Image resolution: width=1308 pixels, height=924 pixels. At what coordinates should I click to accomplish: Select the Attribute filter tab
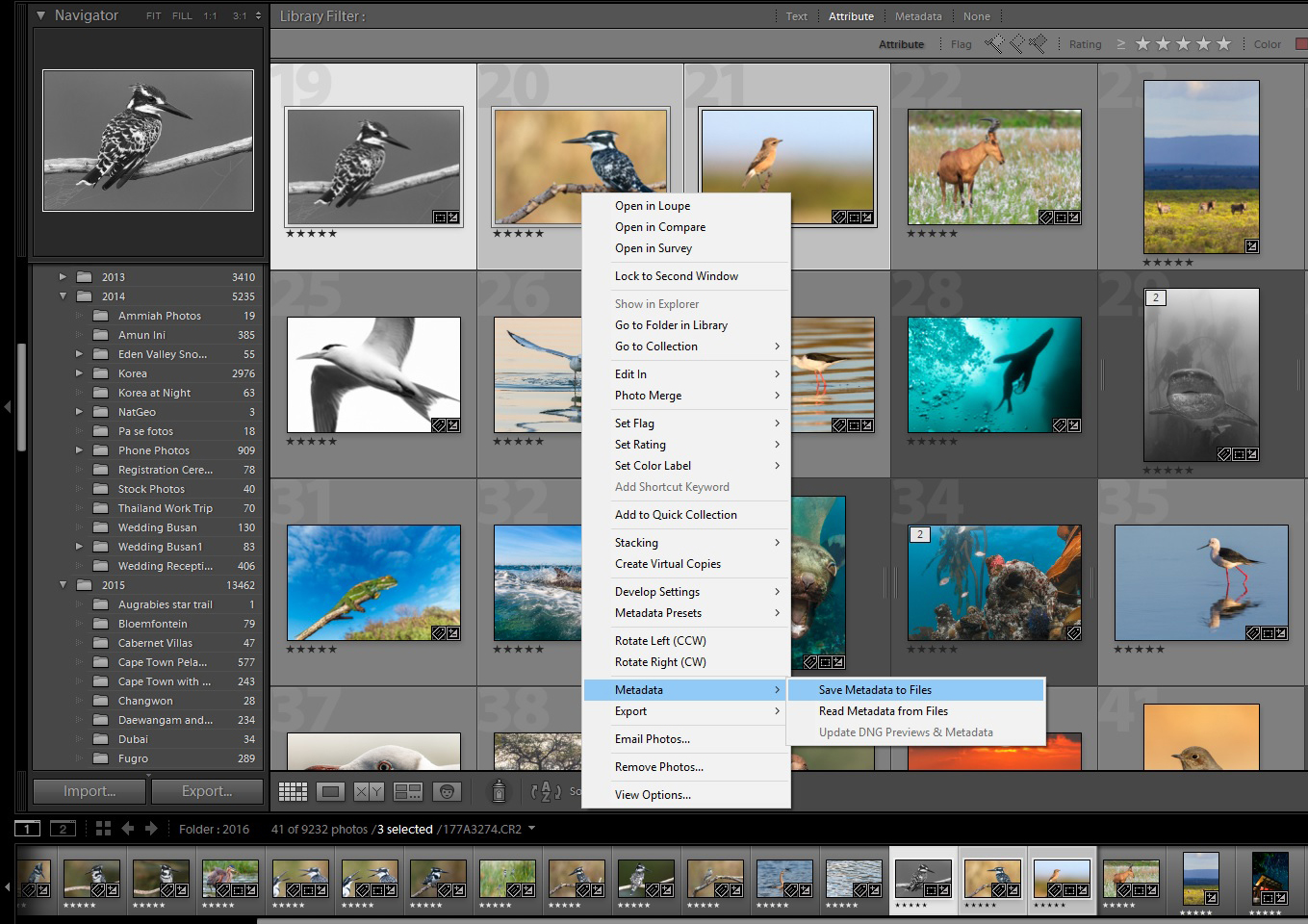click(852, 16)
